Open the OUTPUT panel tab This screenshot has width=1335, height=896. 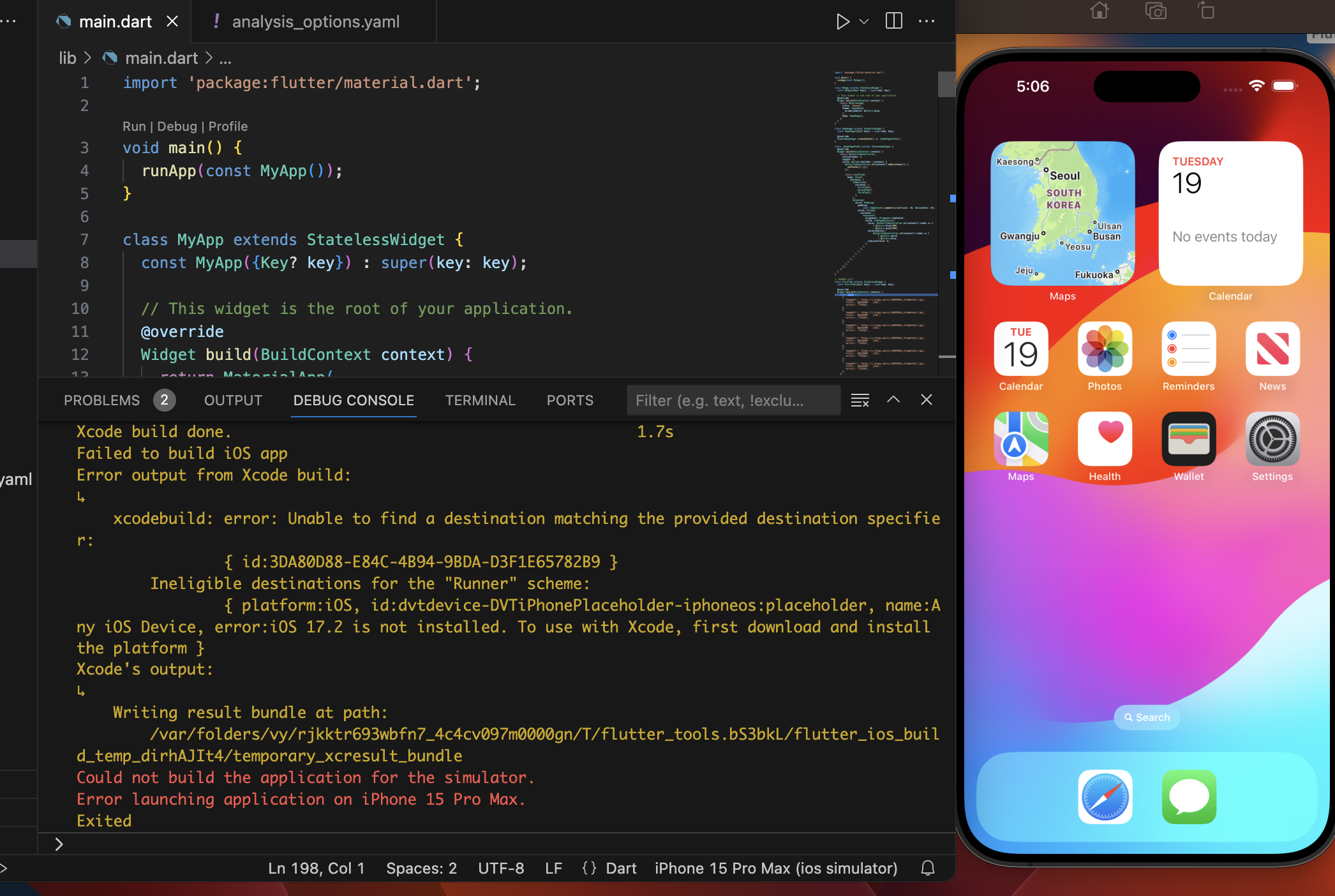pyautogui.click(x=233, y=400)
